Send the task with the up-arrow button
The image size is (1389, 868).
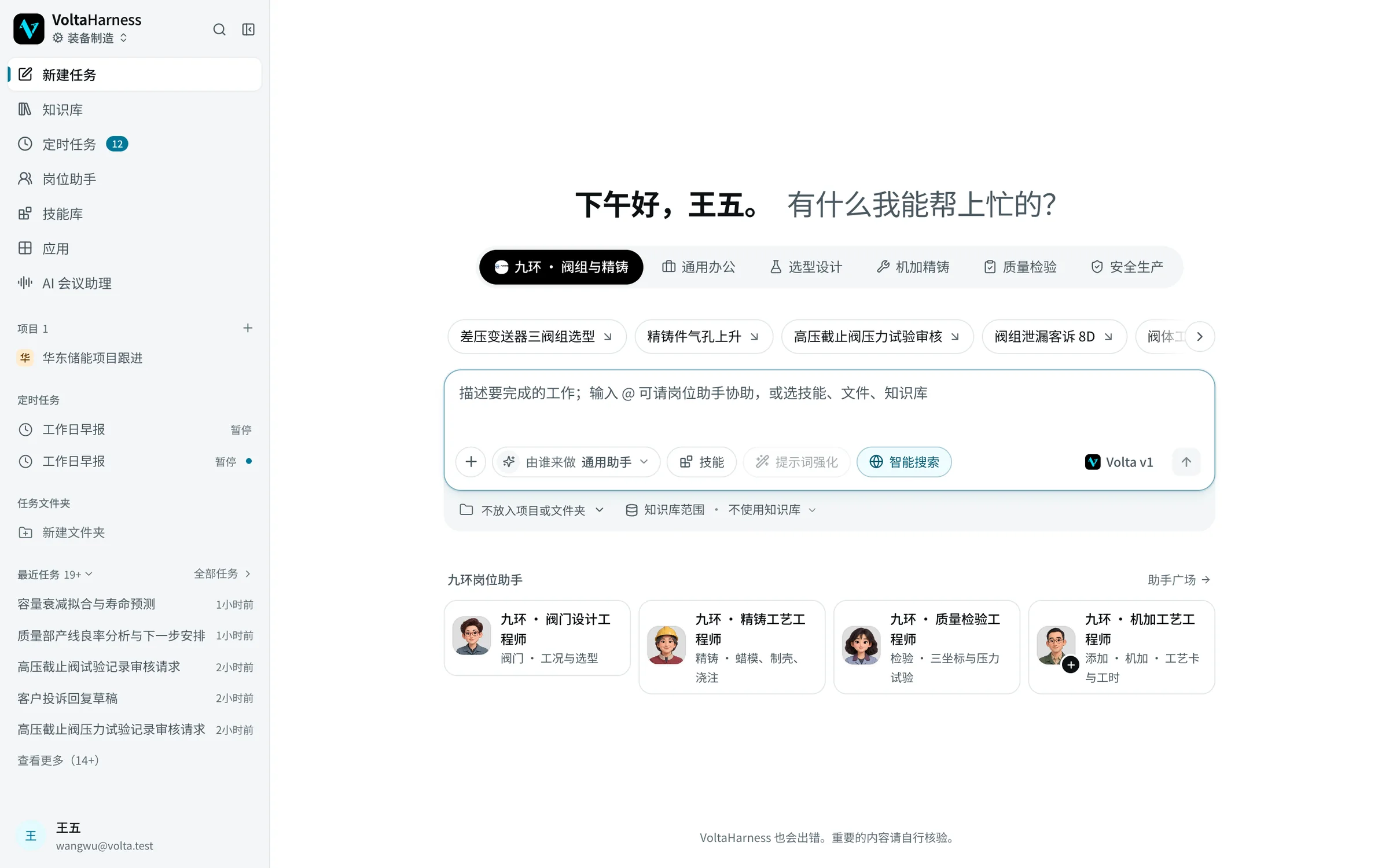tap(1186, 462)
